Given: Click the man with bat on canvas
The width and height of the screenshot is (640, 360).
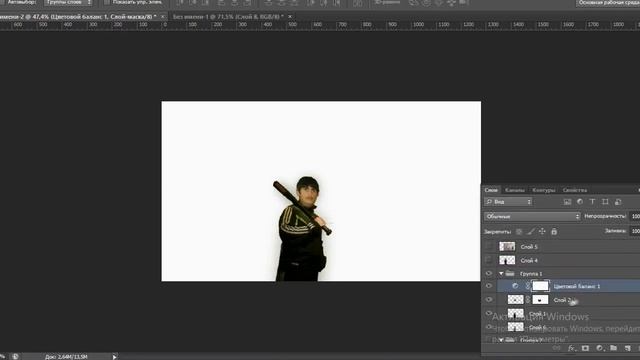Looking at the screenshot, I should pyautogui.click(x=303, y=229).
